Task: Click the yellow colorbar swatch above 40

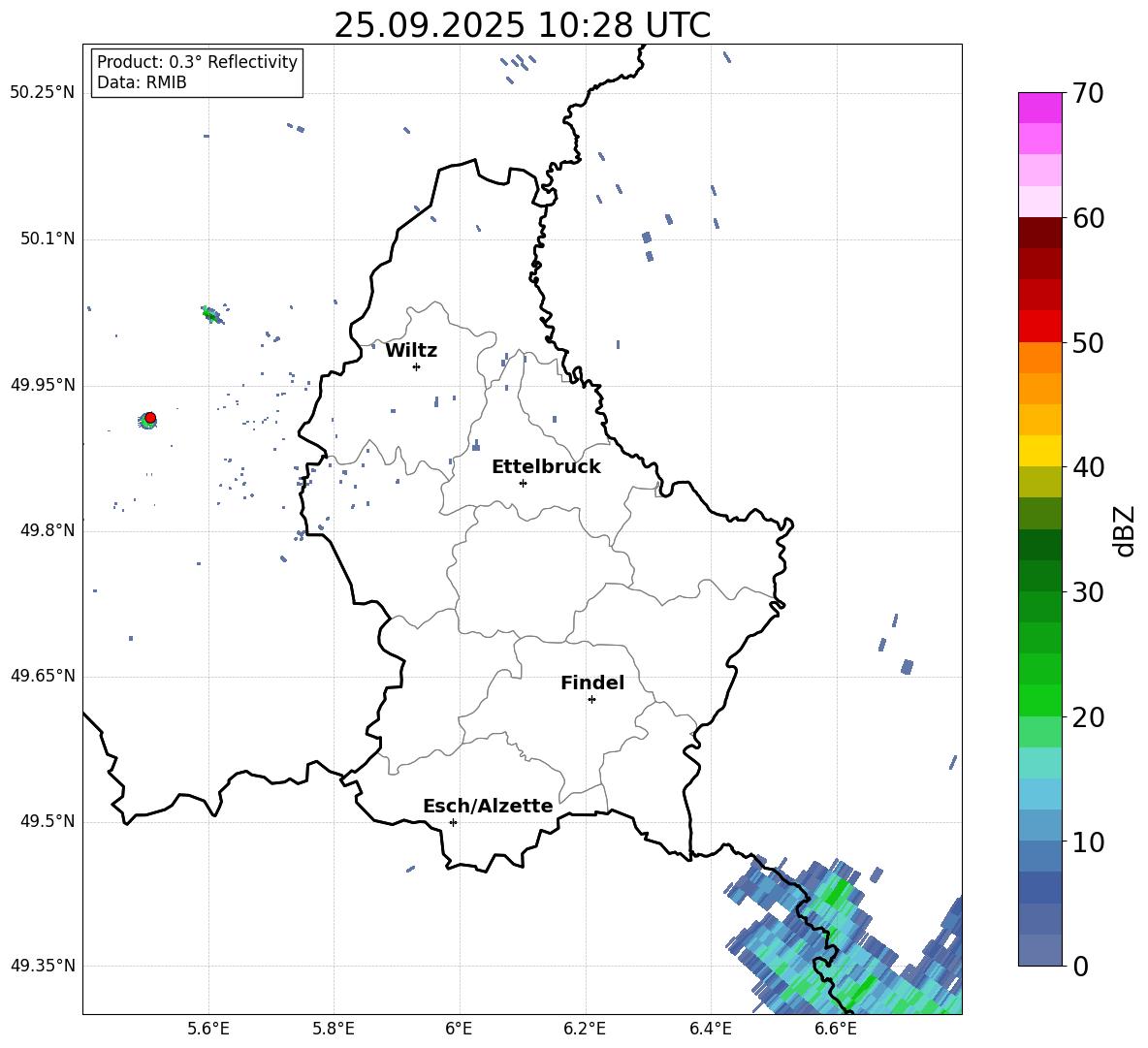Action: (x=1039, y=451)
